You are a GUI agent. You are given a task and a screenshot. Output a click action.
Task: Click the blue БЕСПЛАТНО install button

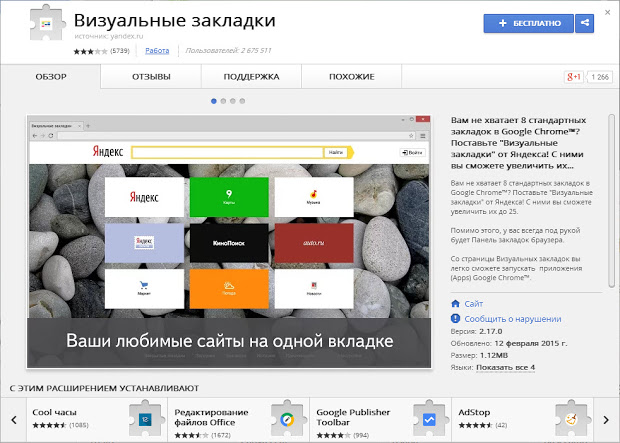[x=528, y=23]
